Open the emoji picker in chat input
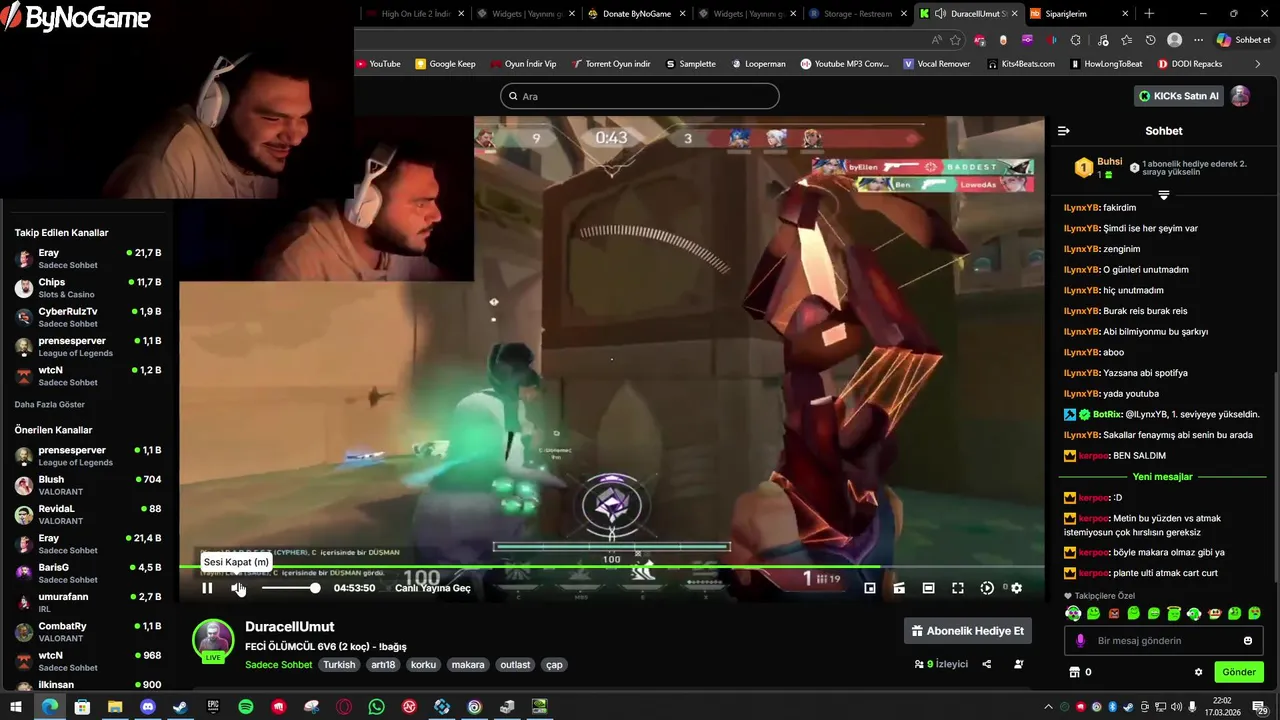Image resolution: width=1280 pixels, height=720 pixels. coord(1248,641)
